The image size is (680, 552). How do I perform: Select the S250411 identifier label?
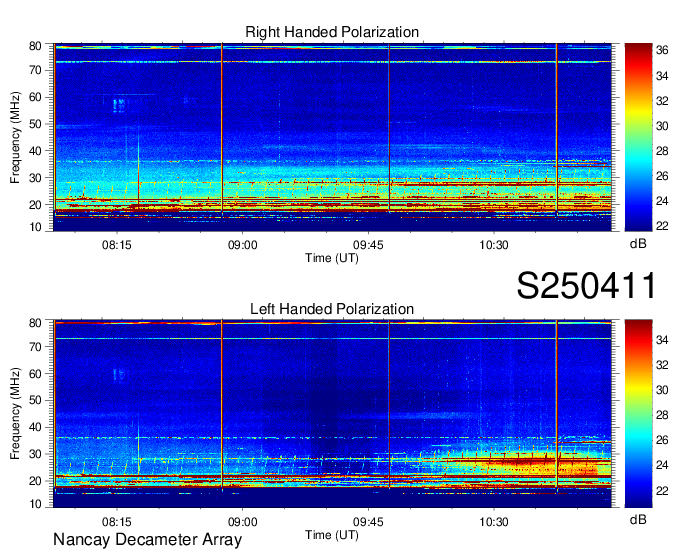[586, 285]
